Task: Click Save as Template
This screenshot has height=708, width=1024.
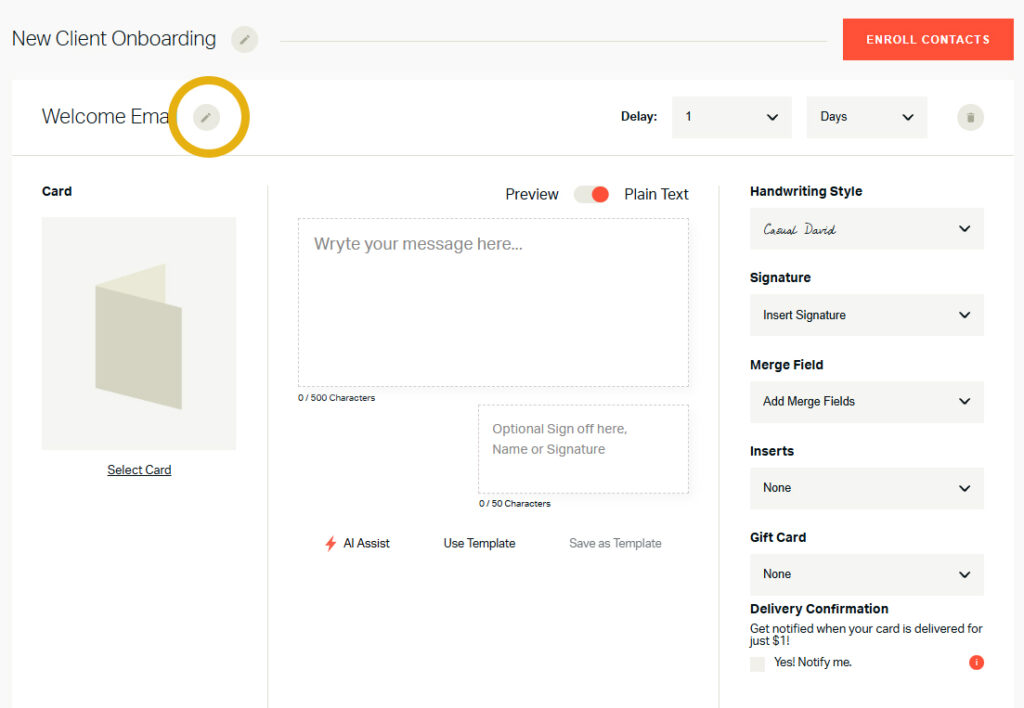Action: [x=615, y=544]
